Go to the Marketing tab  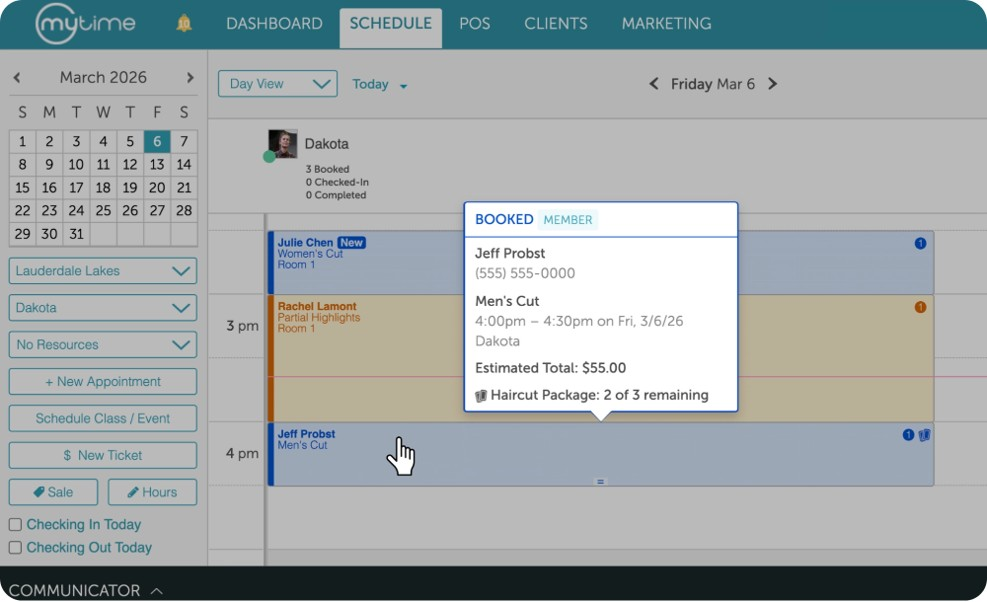pos(667,24)
